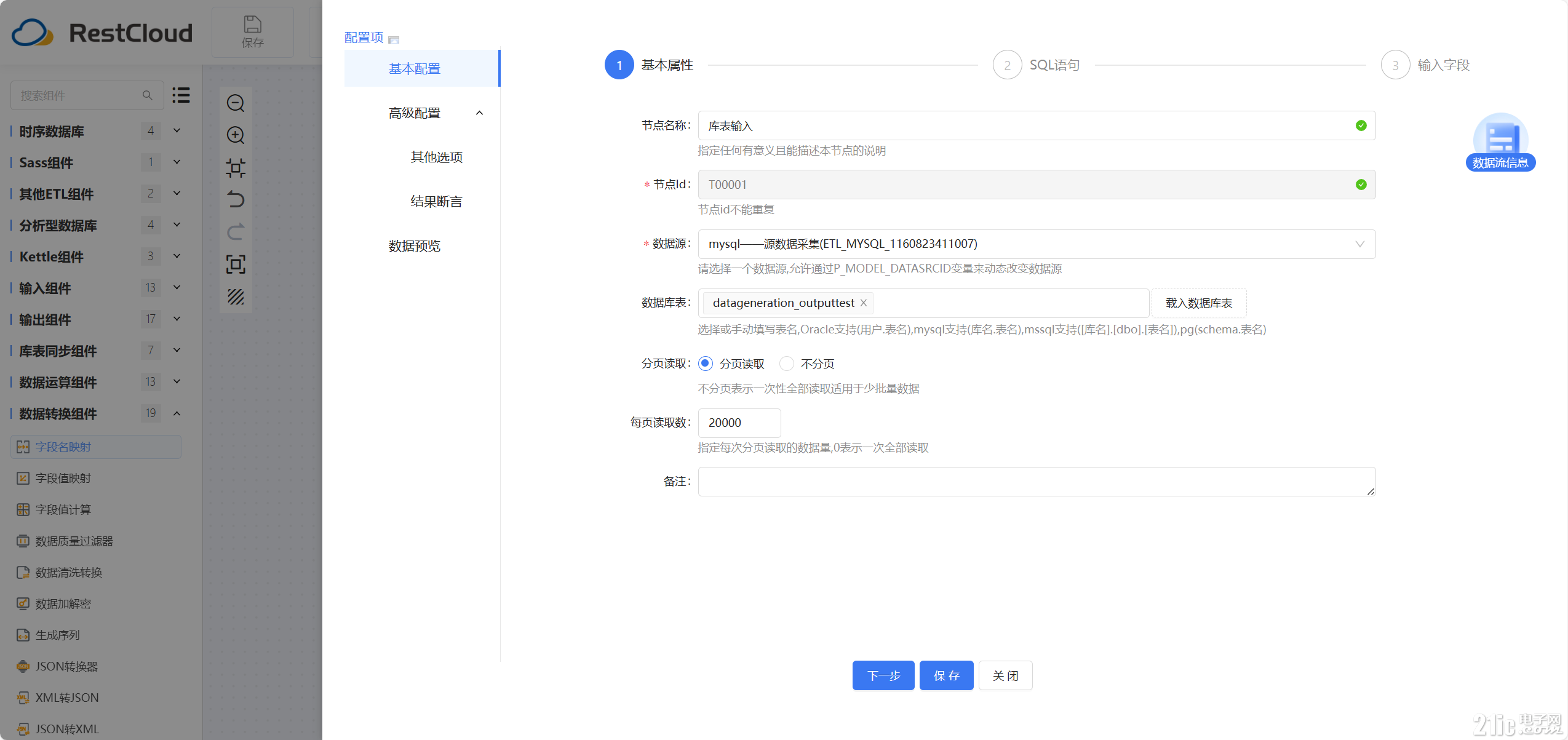Click the hatched grid toggle icon
1568x740 pixels.
click(x=236, y=296)
